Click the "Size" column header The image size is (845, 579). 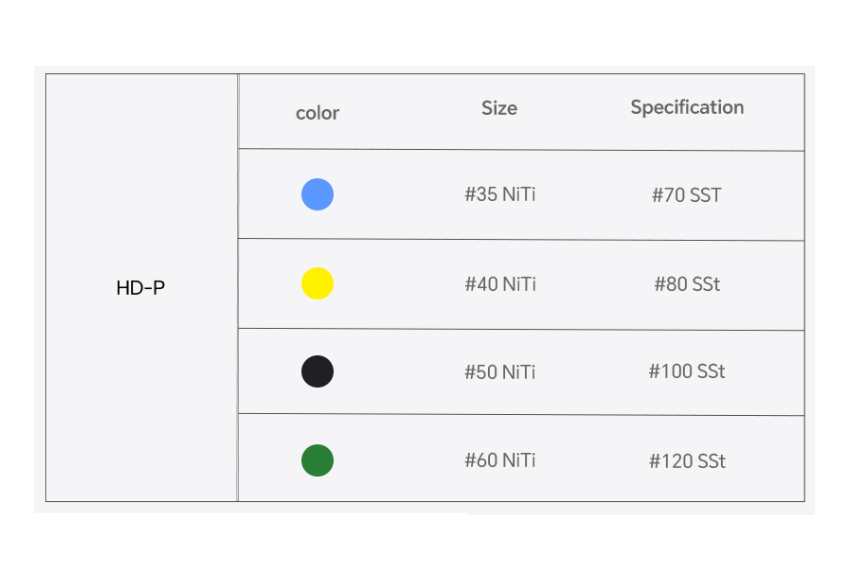pyautogui.click(x=499, y=108)
